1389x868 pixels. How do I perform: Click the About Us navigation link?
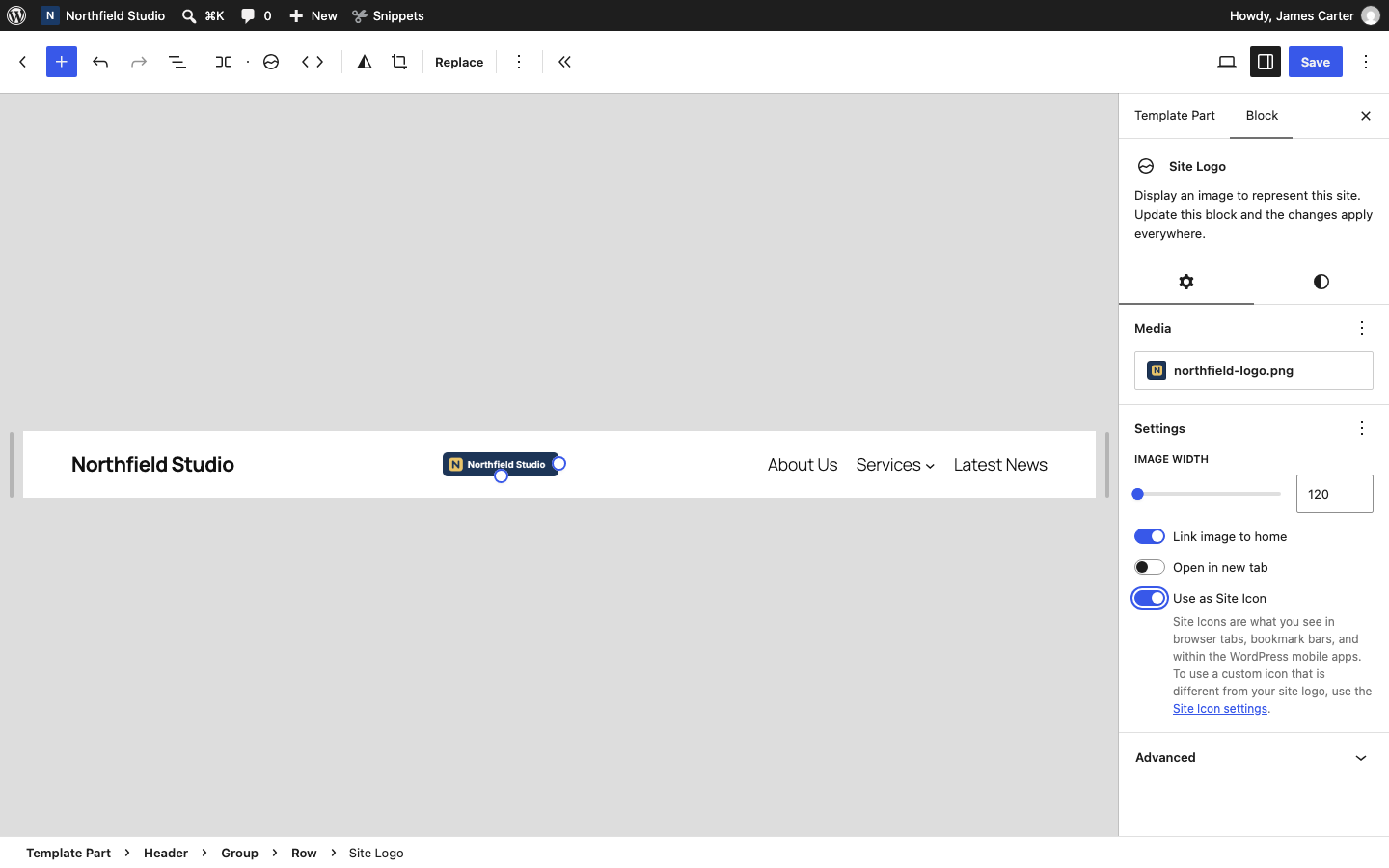(x=803, y=465)
